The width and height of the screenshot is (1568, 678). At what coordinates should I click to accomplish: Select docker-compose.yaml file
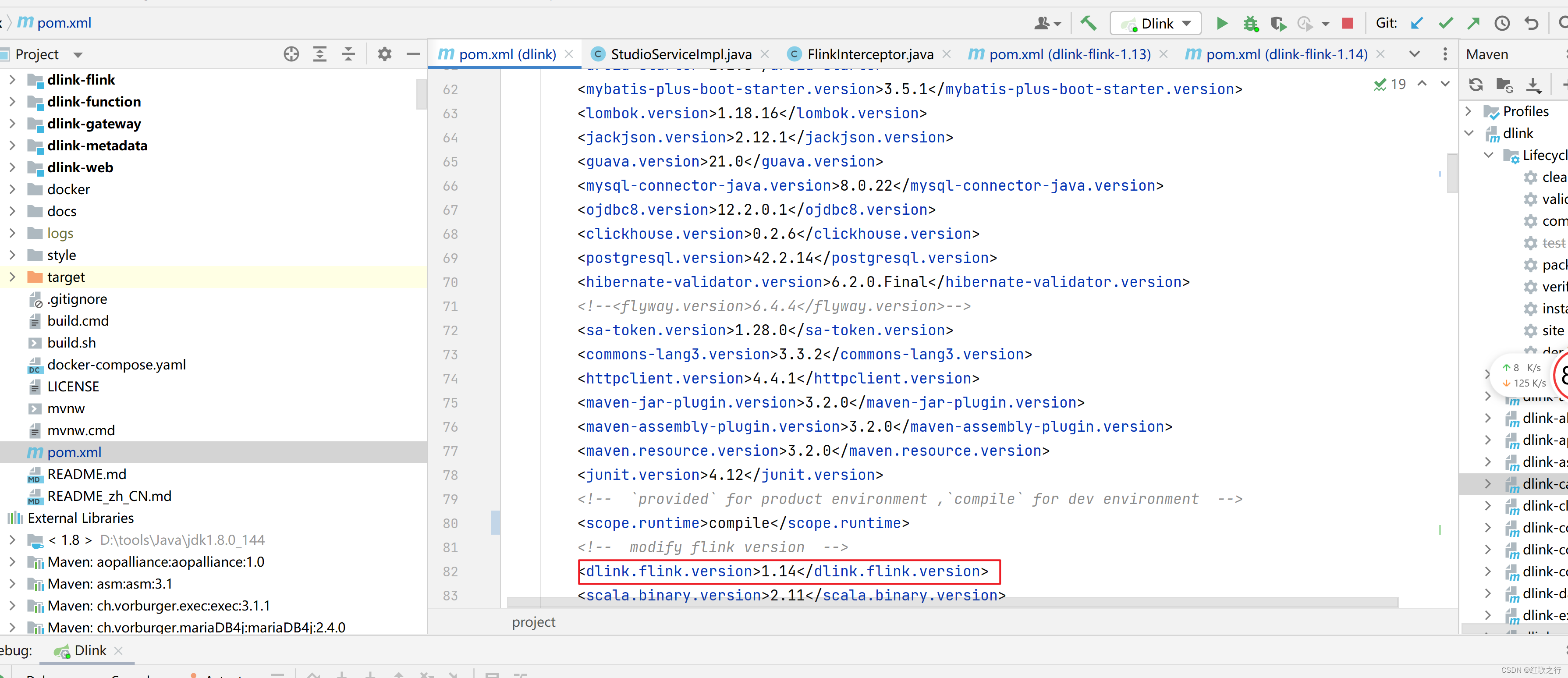tap(116, 365)
